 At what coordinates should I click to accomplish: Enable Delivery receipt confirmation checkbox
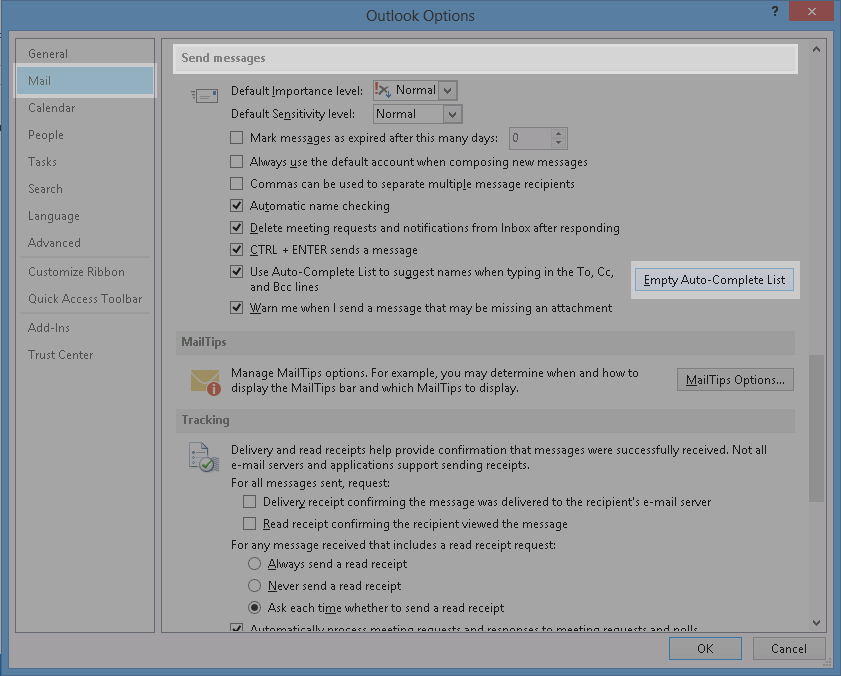(249, 502)
